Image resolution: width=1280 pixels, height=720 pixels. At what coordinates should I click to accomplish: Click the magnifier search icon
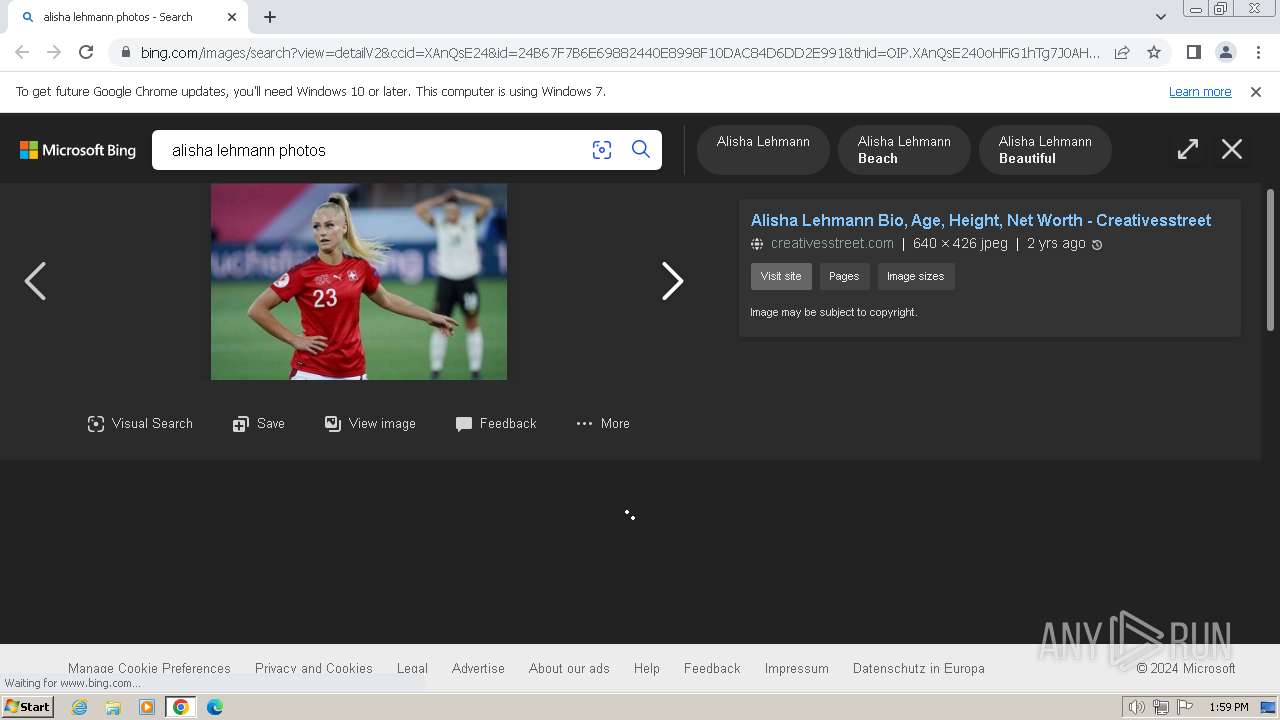[641, 150]
